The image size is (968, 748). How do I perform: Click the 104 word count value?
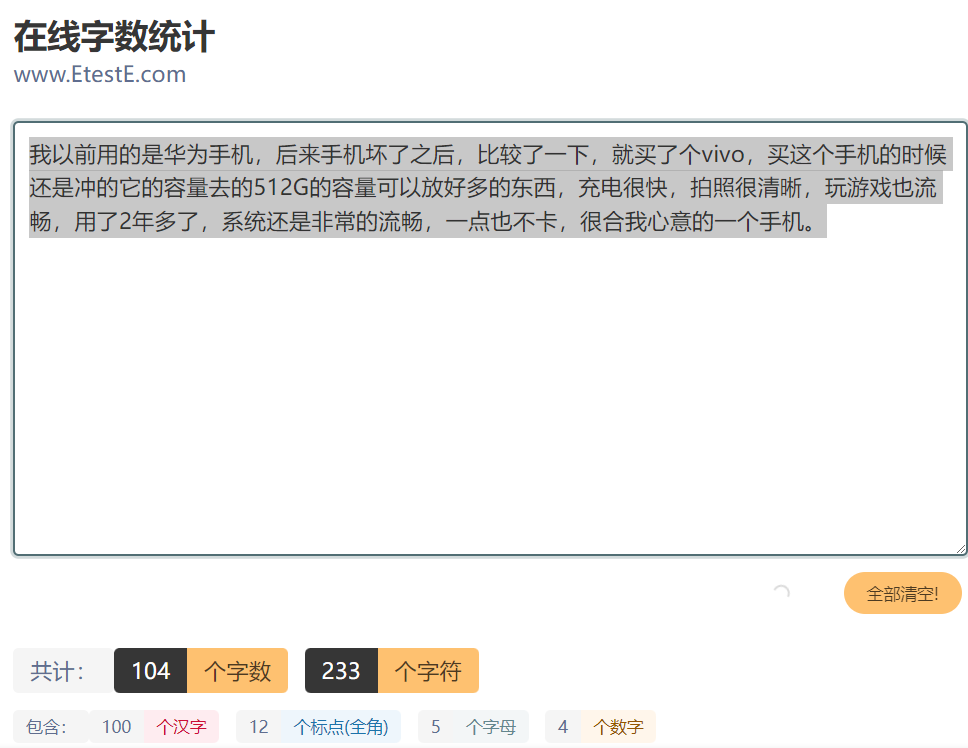point(151,671)
